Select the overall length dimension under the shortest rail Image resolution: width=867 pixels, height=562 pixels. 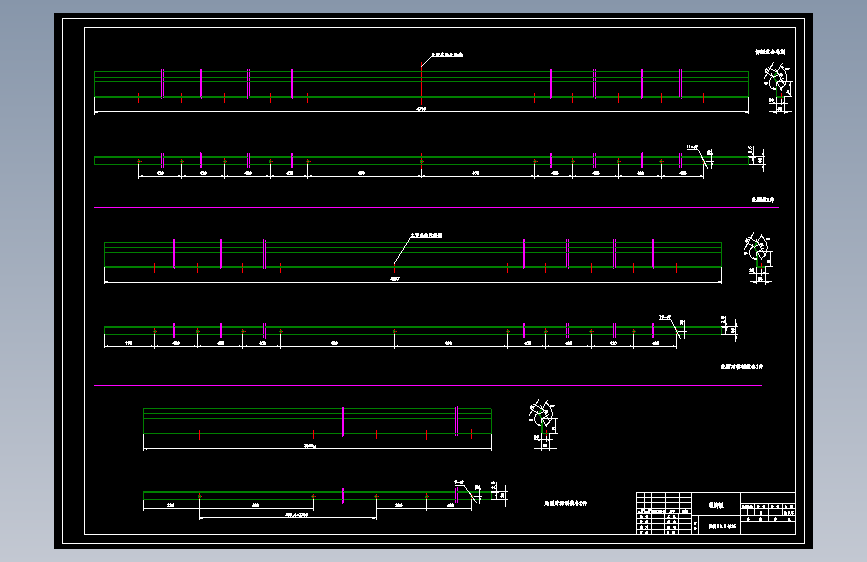point(317,447)
